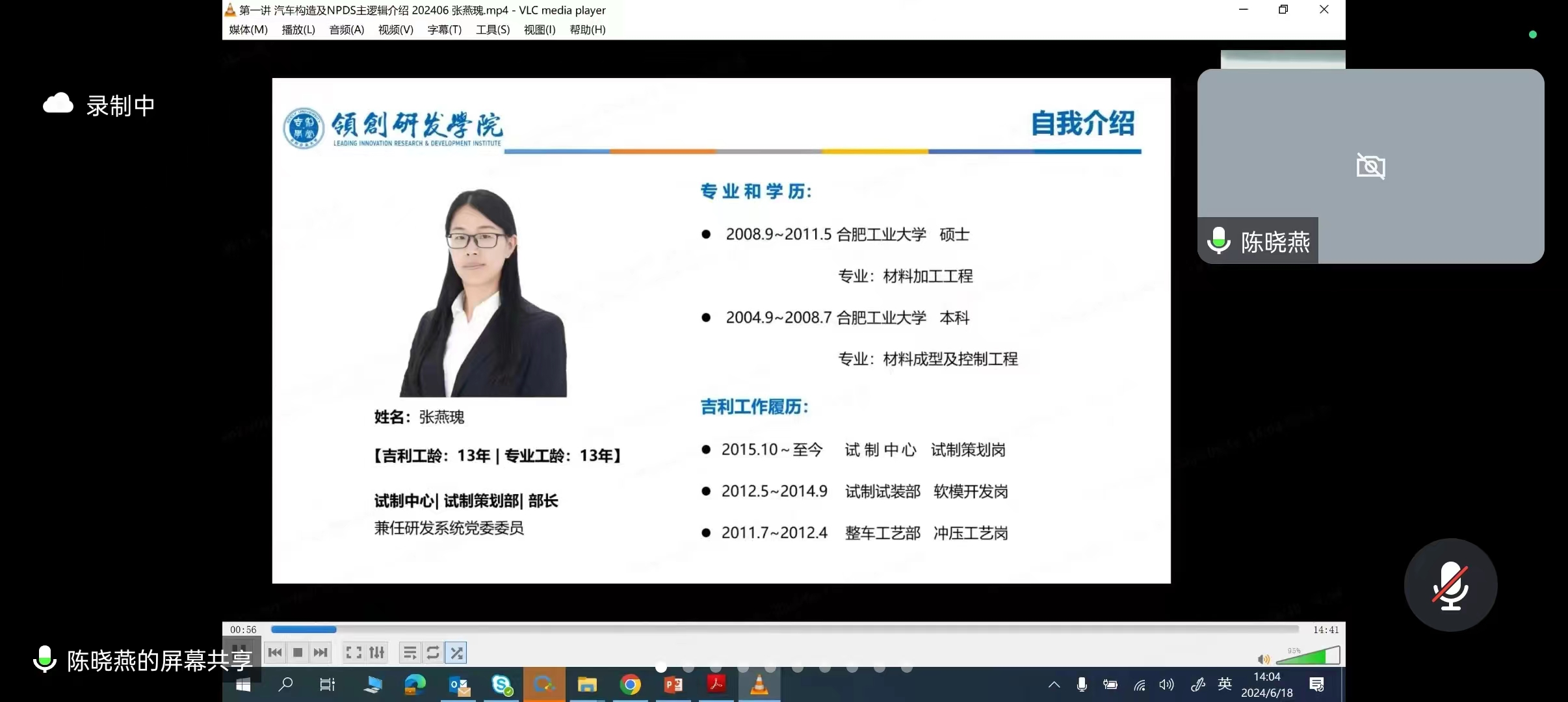
Task: Click the 领创研发学院 logo on slide
Action: [393, 128]
